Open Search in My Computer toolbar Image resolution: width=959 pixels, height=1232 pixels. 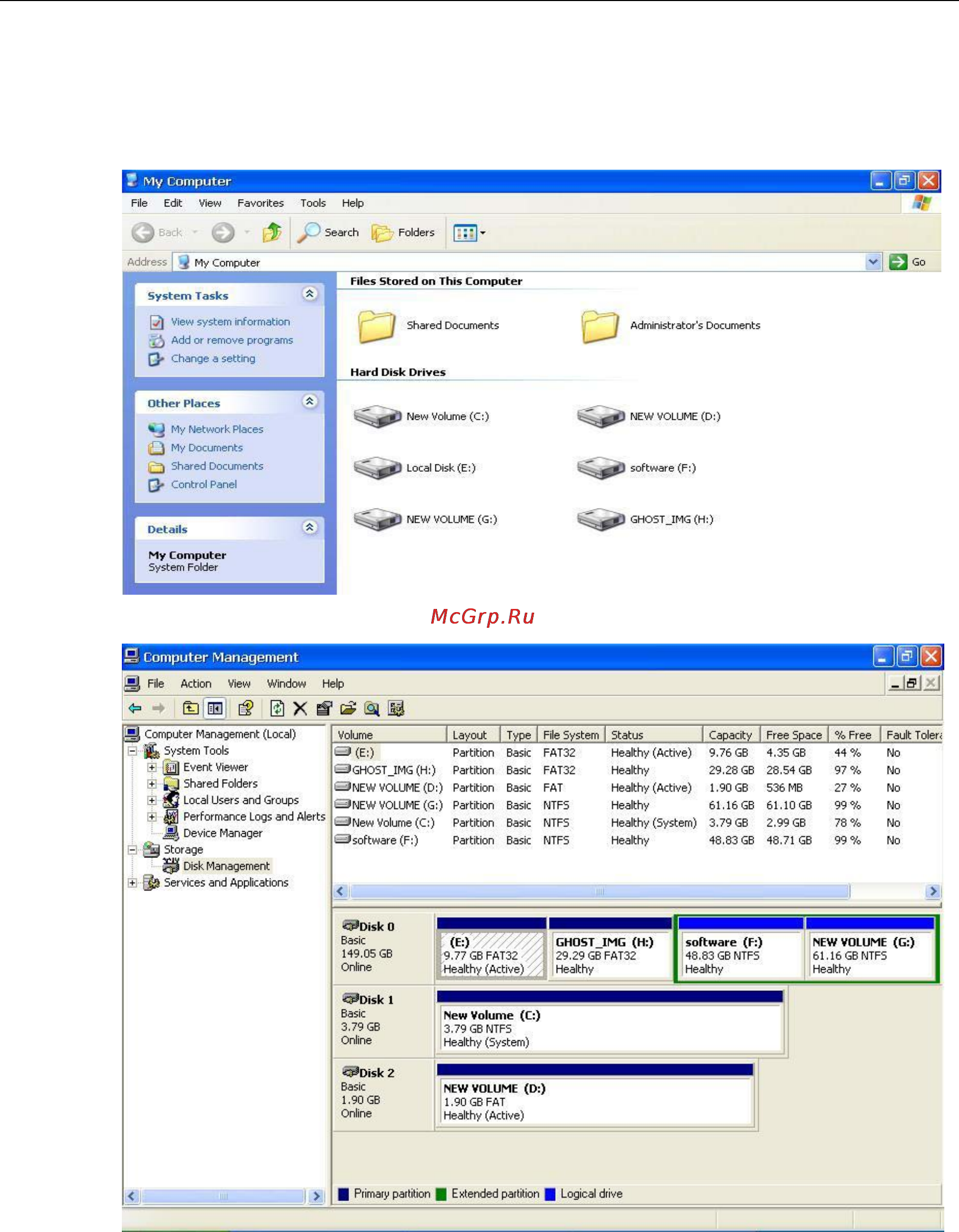pyautogui.click(x=328, y=232)
